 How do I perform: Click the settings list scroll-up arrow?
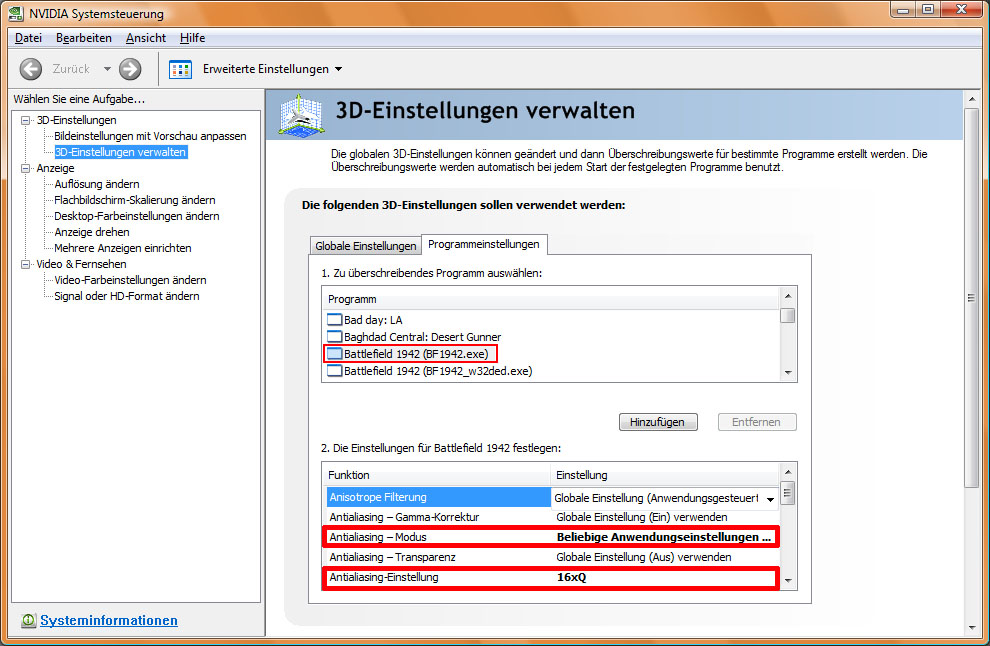coord(788,472)
